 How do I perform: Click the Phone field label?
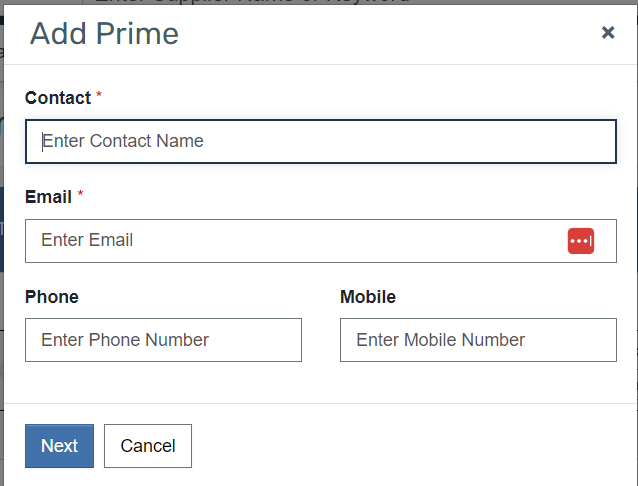pyautogui.click(x=52, y=297)
